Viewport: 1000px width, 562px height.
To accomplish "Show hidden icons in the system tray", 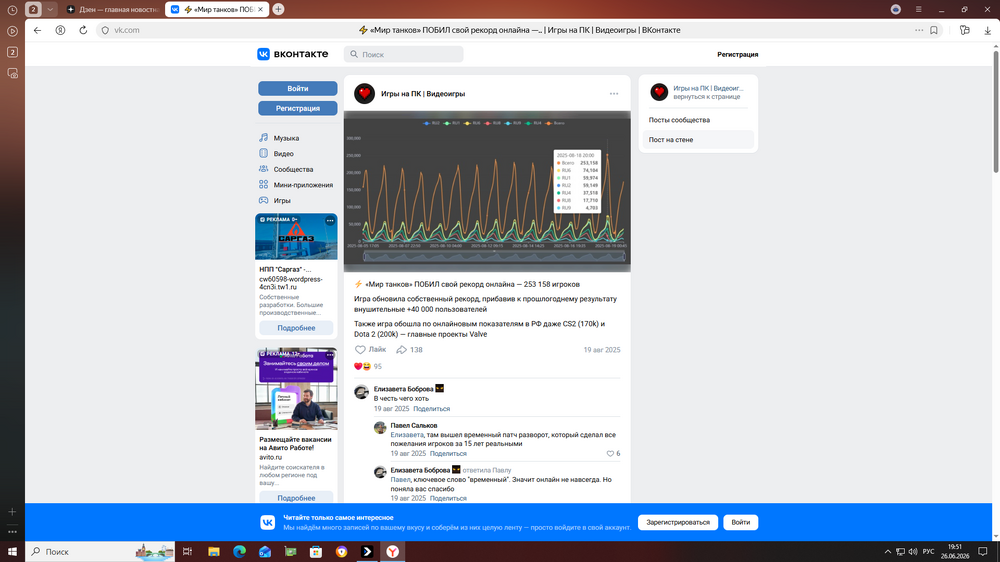I will pyautogui.click(x=887, y=551).
